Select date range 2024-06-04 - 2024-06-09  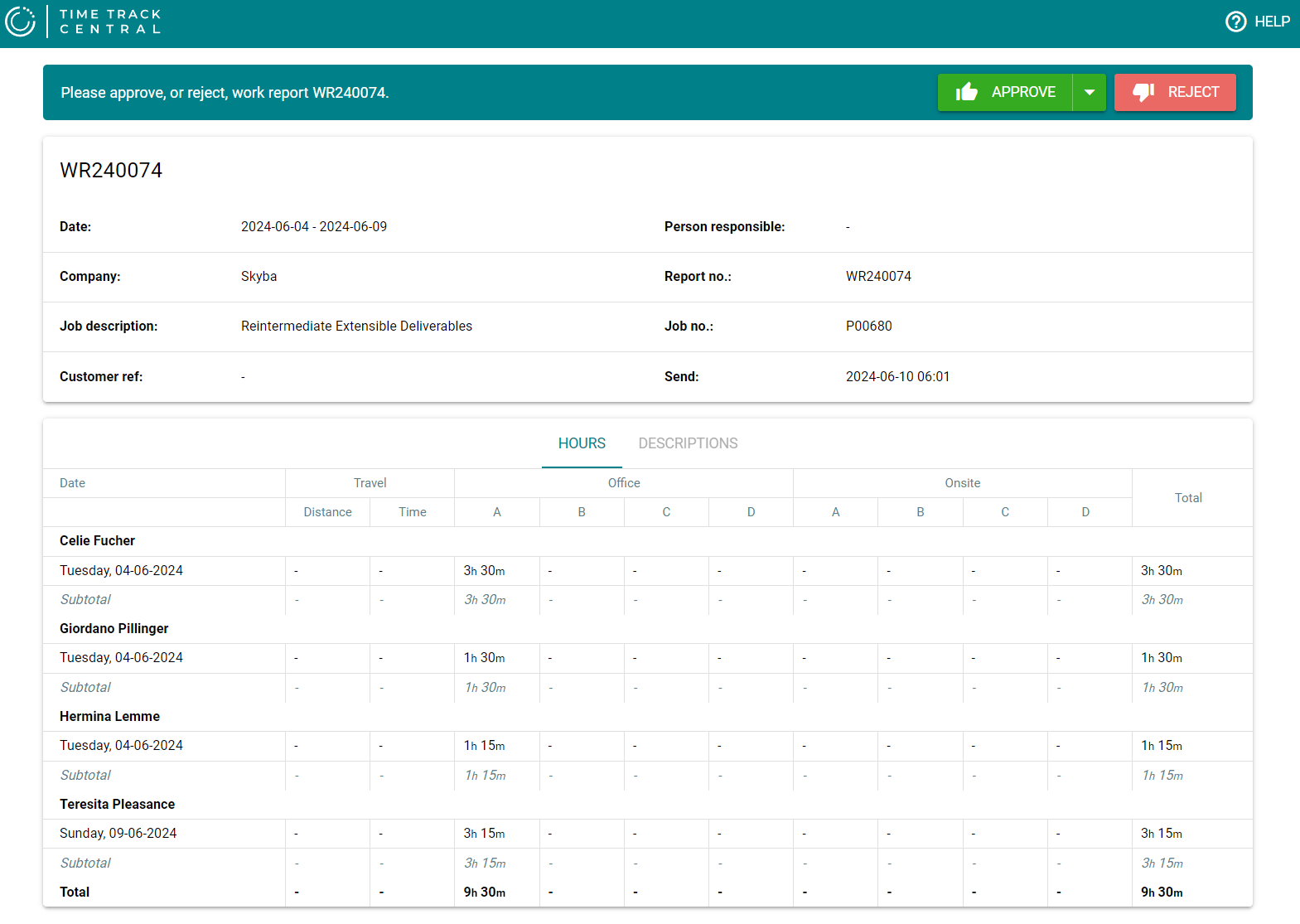314,227
